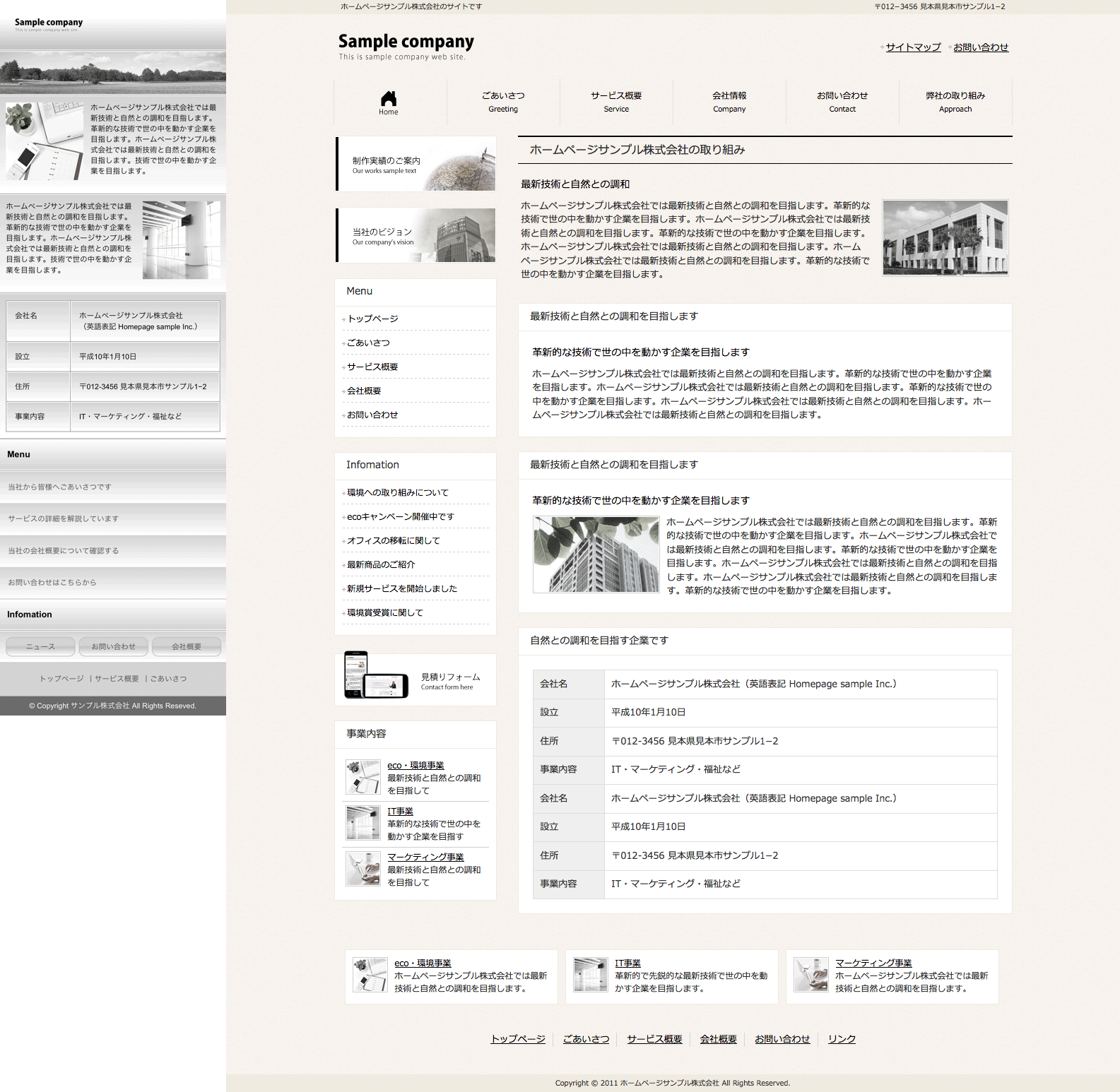
Task: Click the Home house icon in navigation
Action: 389,99
